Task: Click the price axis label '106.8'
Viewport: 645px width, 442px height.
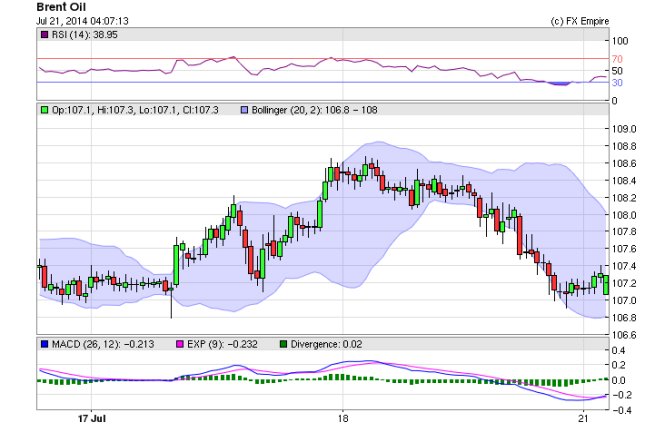Action: click(624, 318)
